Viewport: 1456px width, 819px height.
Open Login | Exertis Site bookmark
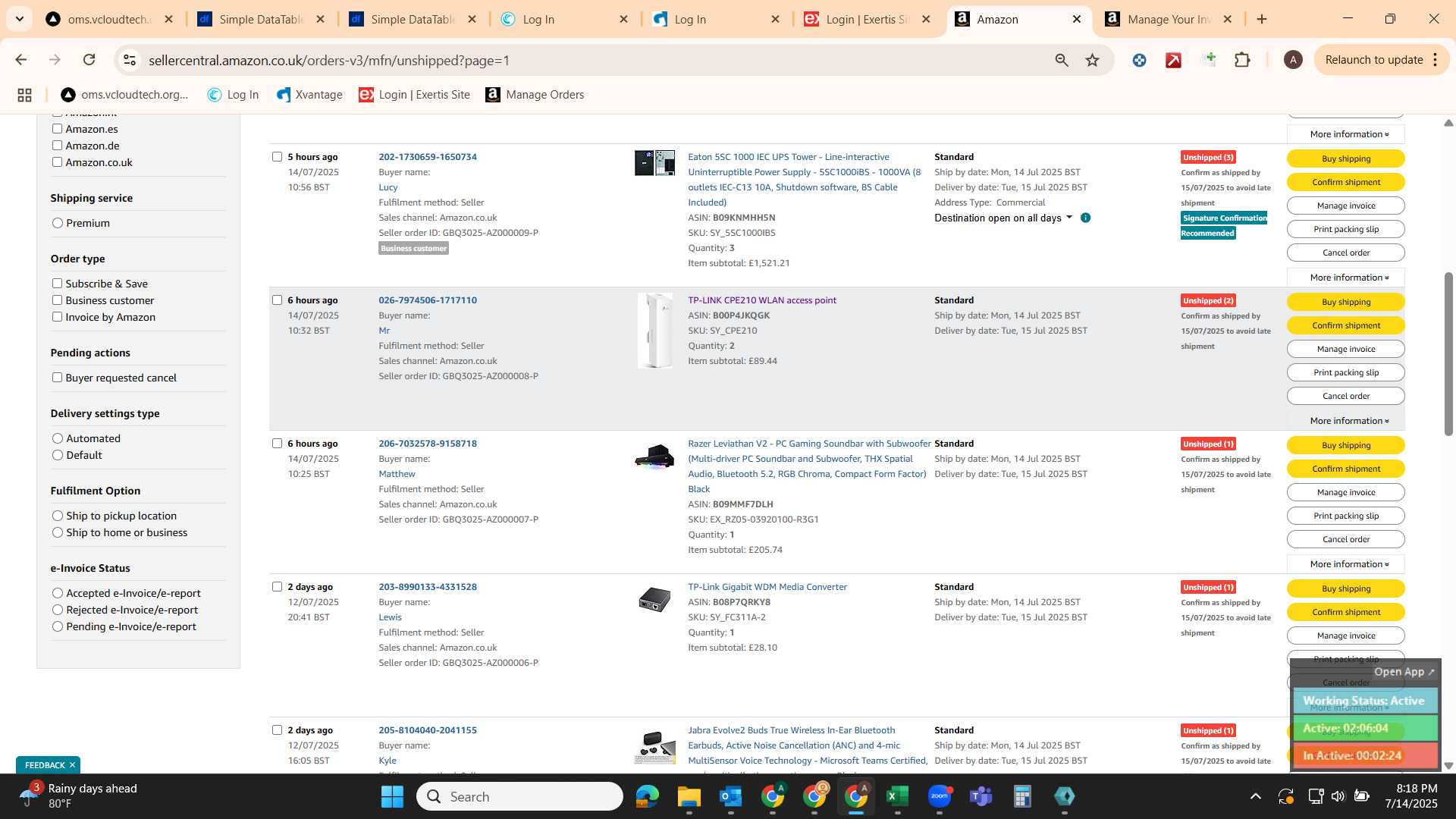click(414, 95)
